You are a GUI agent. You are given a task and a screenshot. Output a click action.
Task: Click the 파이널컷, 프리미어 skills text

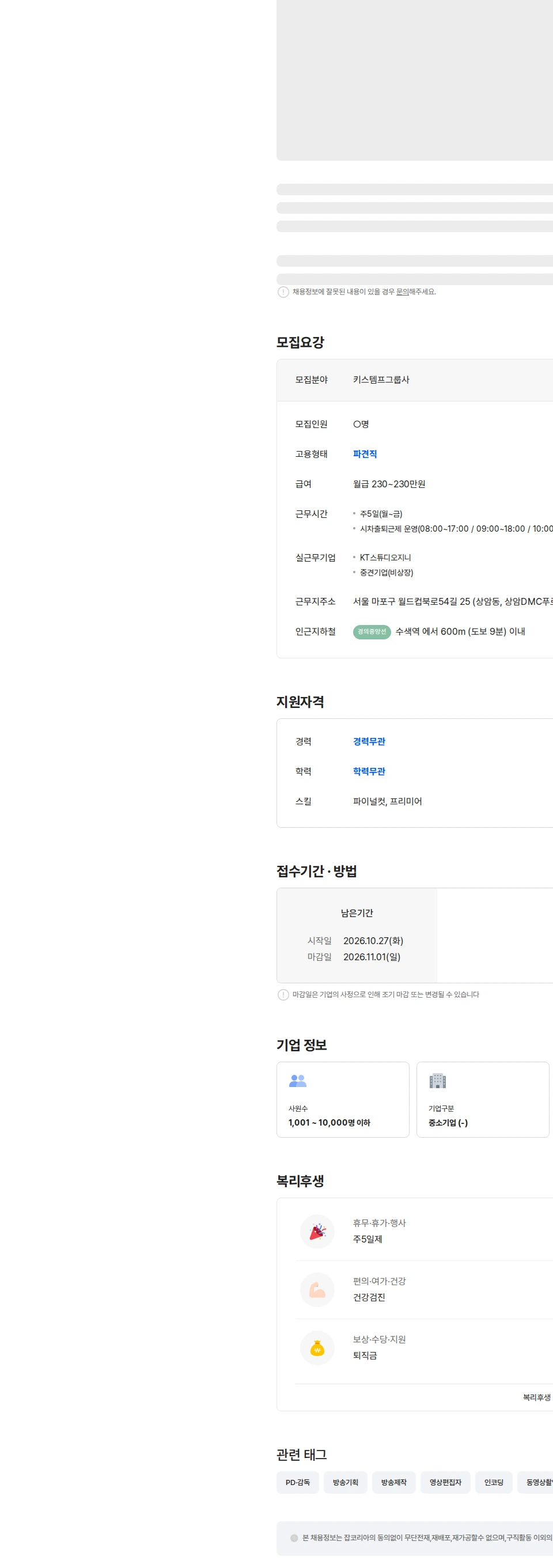(x=387, y=801)
